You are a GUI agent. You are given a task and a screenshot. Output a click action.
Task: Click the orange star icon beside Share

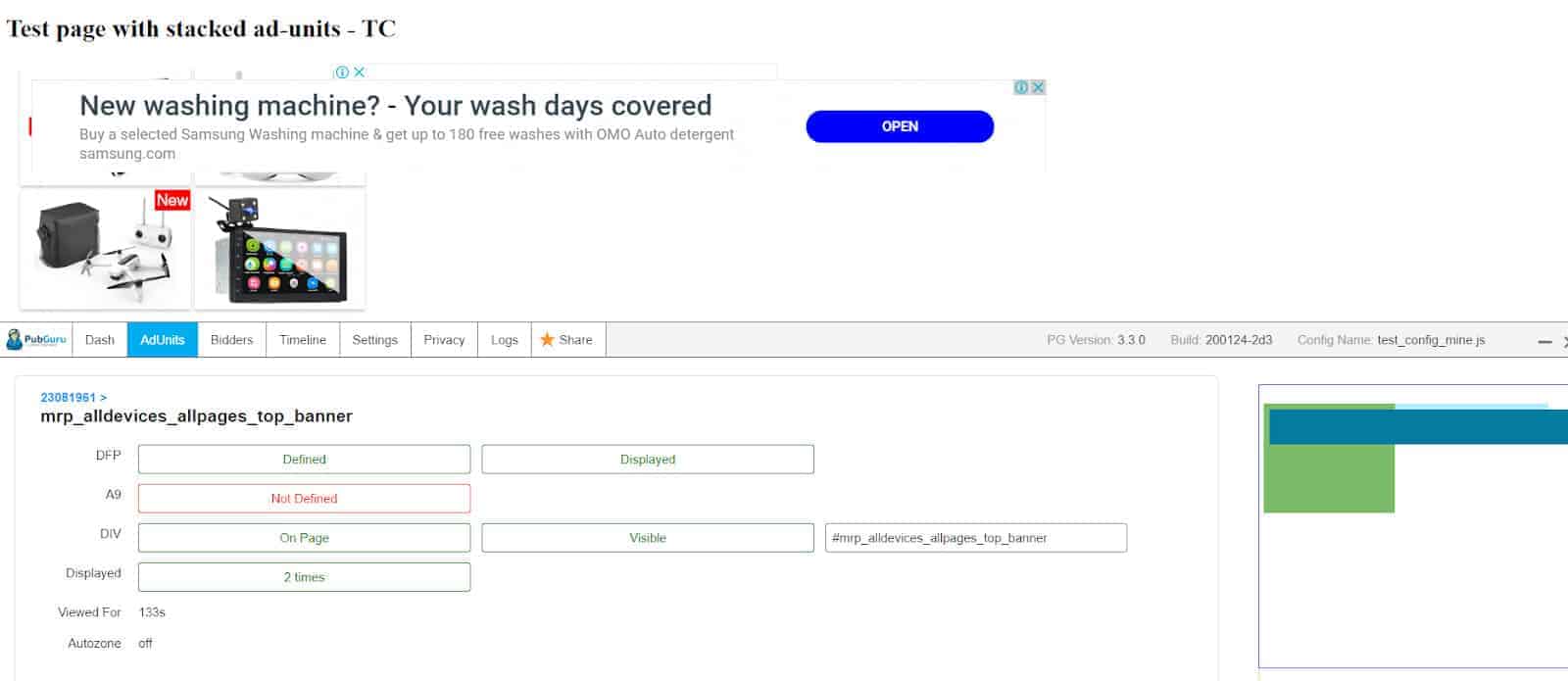547,340
